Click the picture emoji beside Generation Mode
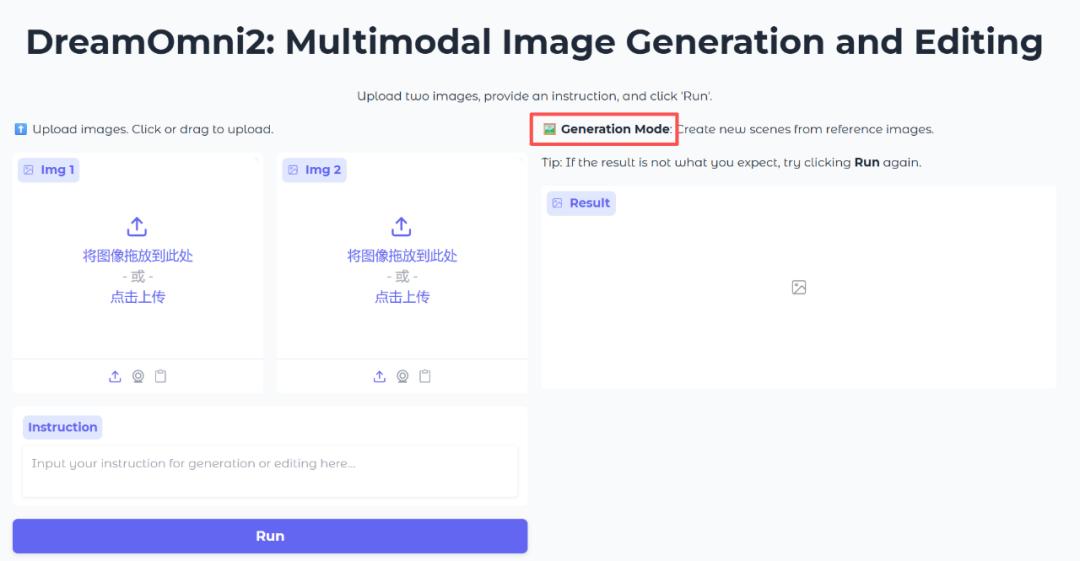Screen dimensions: 1080x561 549,129
